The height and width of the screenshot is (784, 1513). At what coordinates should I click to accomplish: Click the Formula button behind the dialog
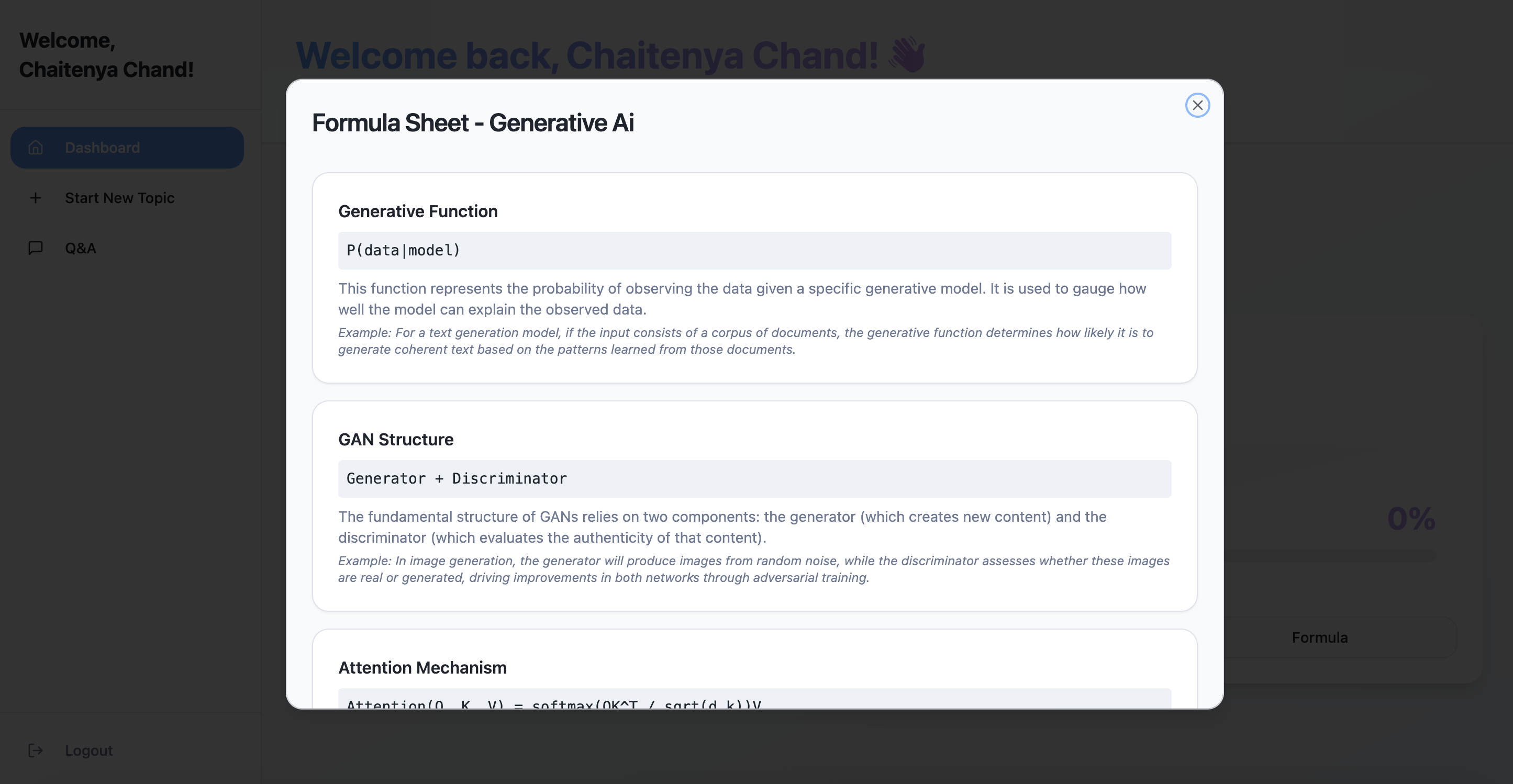(x=1319, y=637)
